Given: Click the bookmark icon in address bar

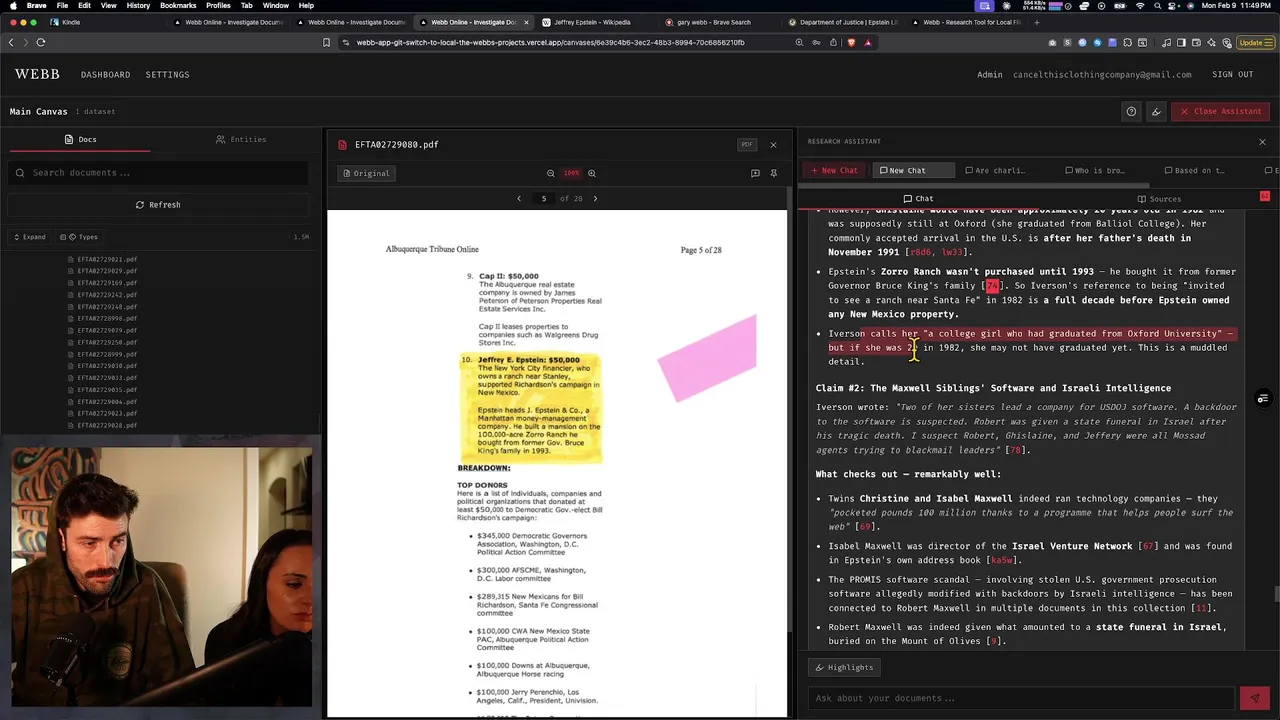Looking at the screenshot, I should (326, 42).
